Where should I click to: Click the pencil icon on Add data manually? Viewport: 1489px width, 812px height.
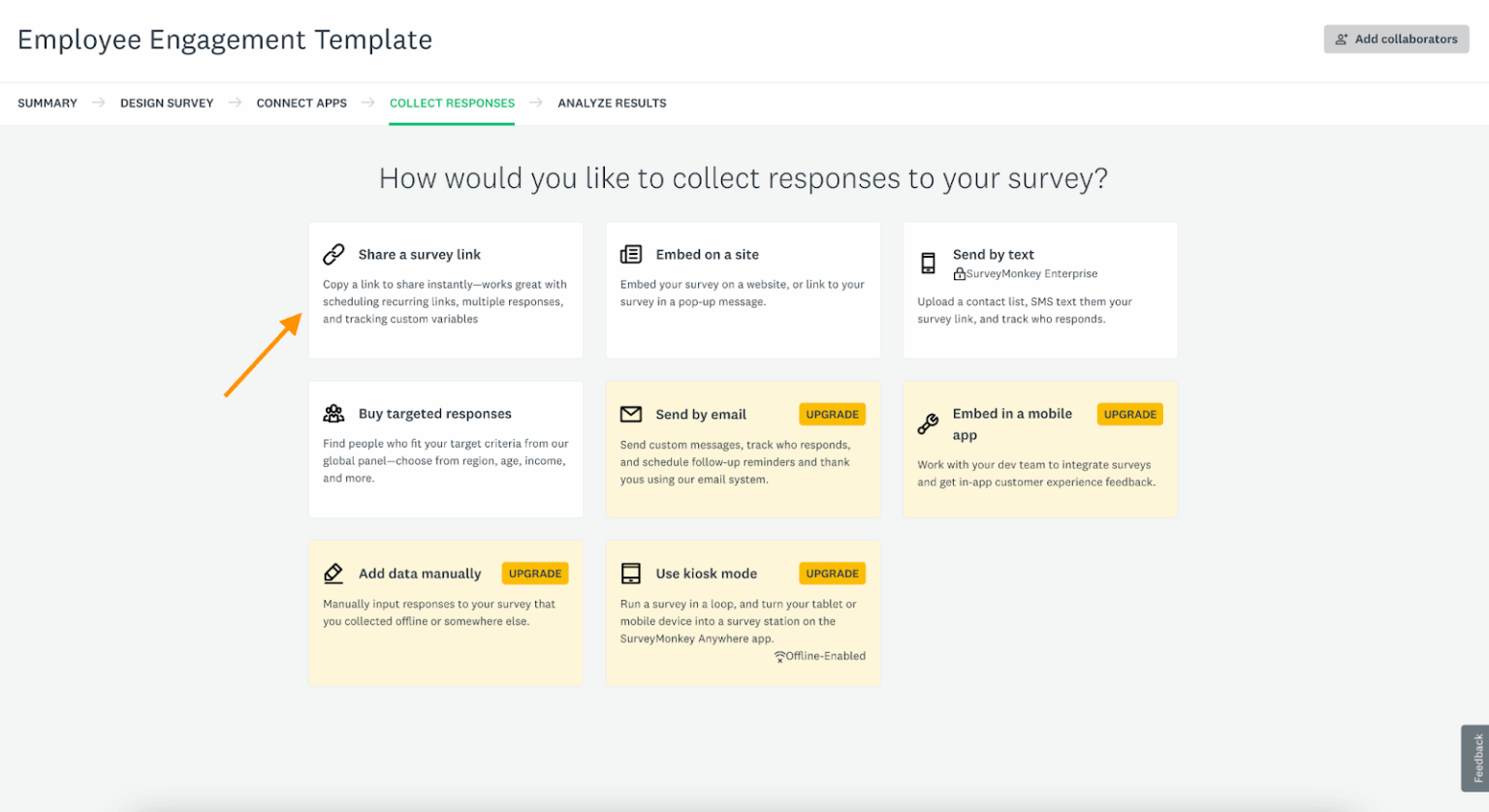point(334,573)
